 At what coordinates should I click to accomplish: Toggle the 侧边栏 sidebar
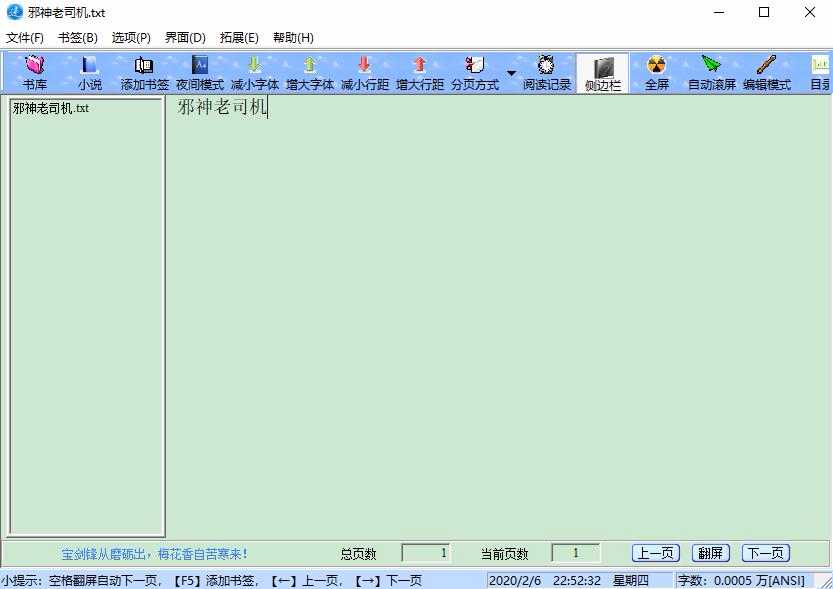[x=602, y=73]
